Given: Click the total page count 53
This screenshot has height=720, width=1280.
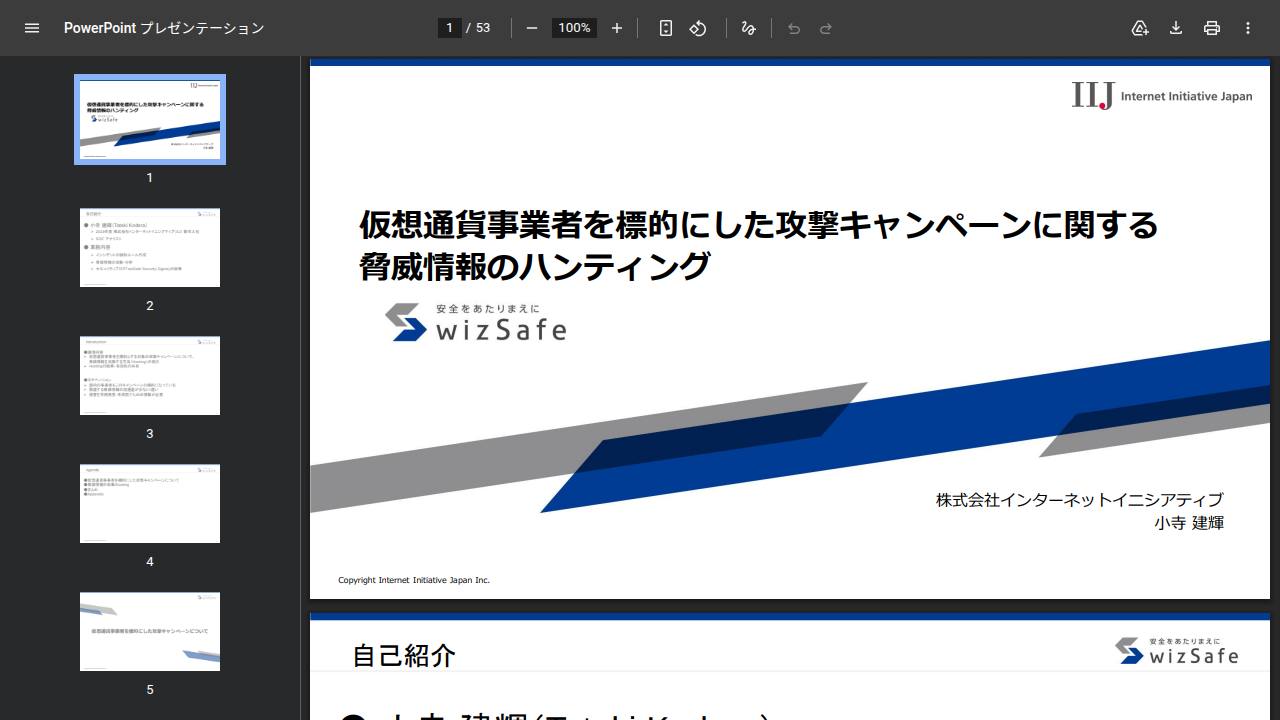Looking at the screenshot, I should coord(483,28).
